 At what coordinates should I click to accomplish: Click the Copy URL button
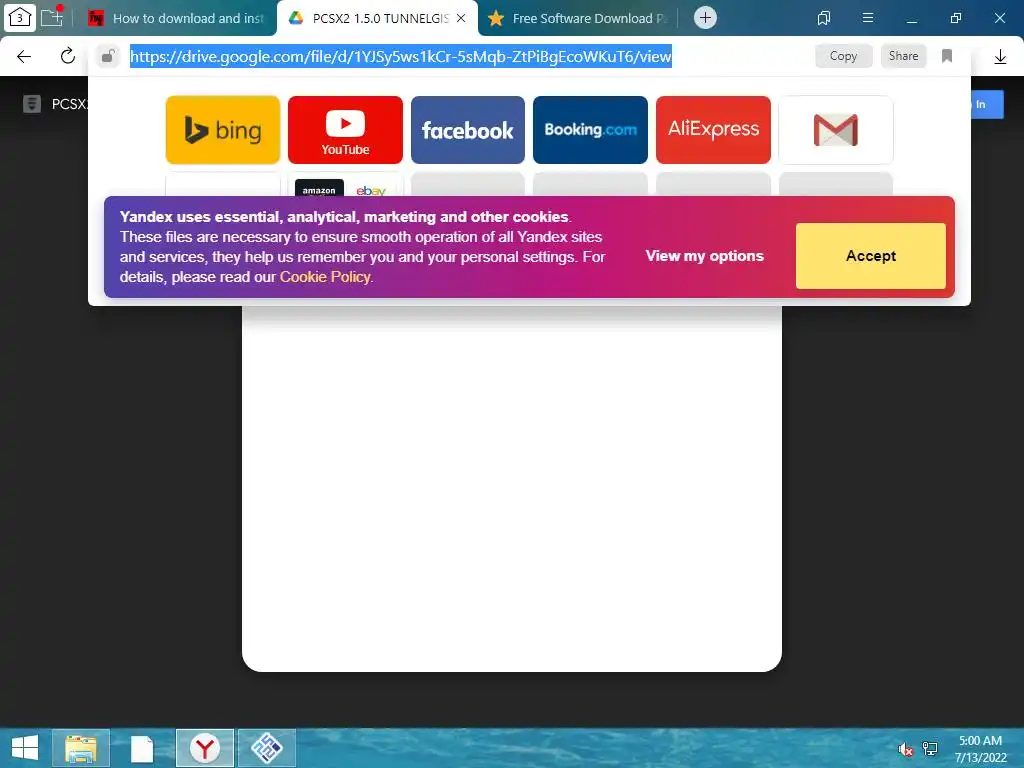click(843, 56)
